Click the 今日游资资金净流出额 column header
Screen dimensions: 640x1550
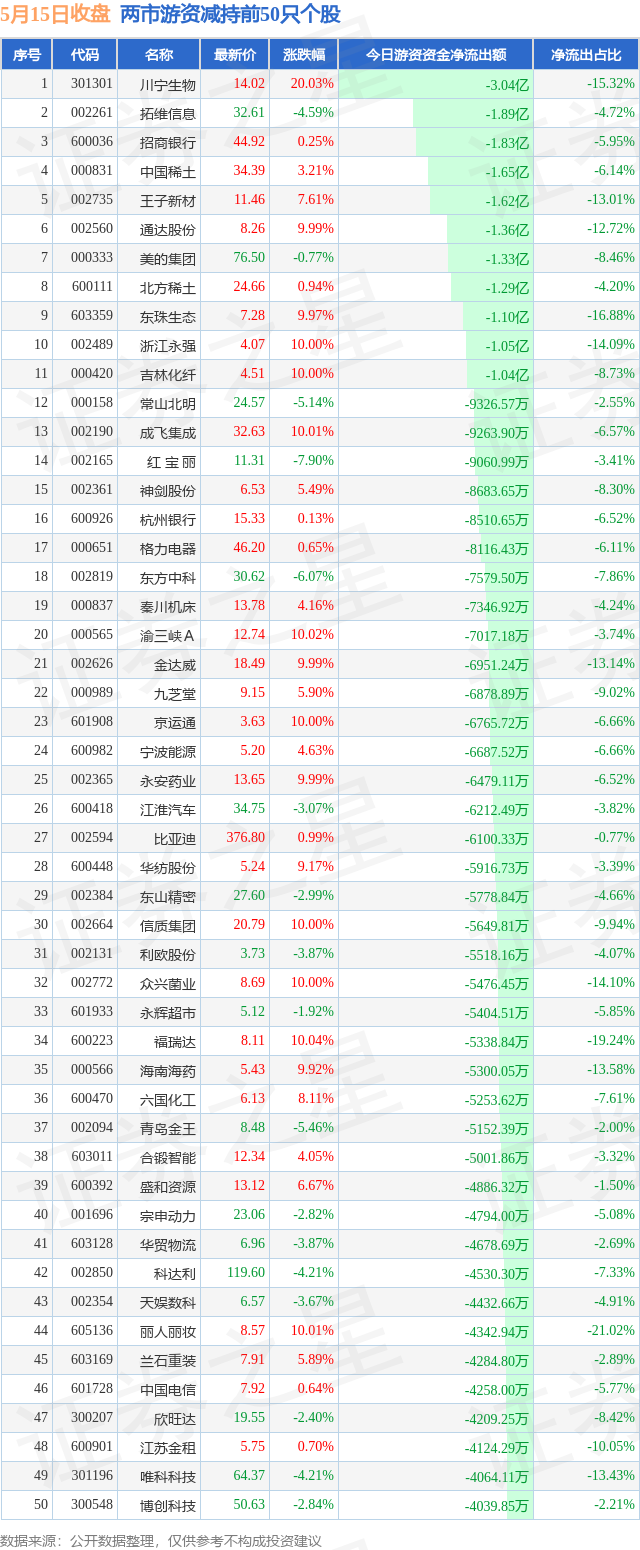click(x=436, y=55)
